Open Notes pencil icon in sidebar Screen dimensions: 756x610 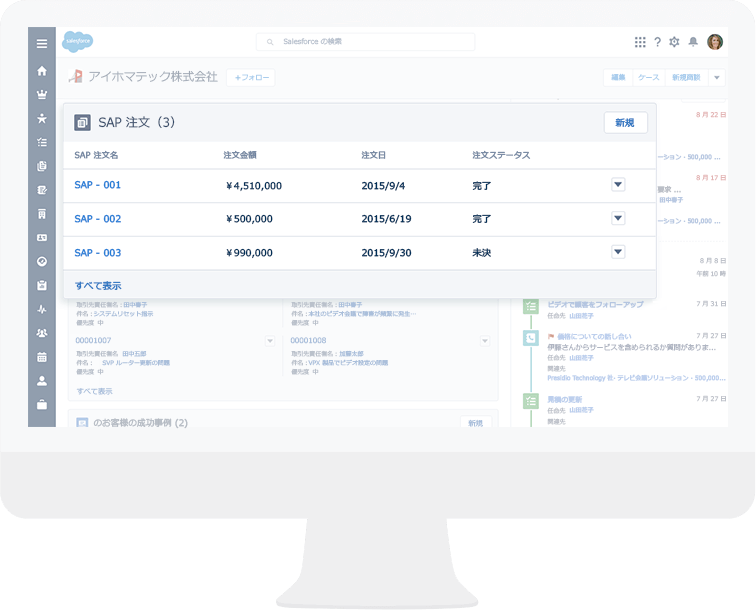coord(42,190)
